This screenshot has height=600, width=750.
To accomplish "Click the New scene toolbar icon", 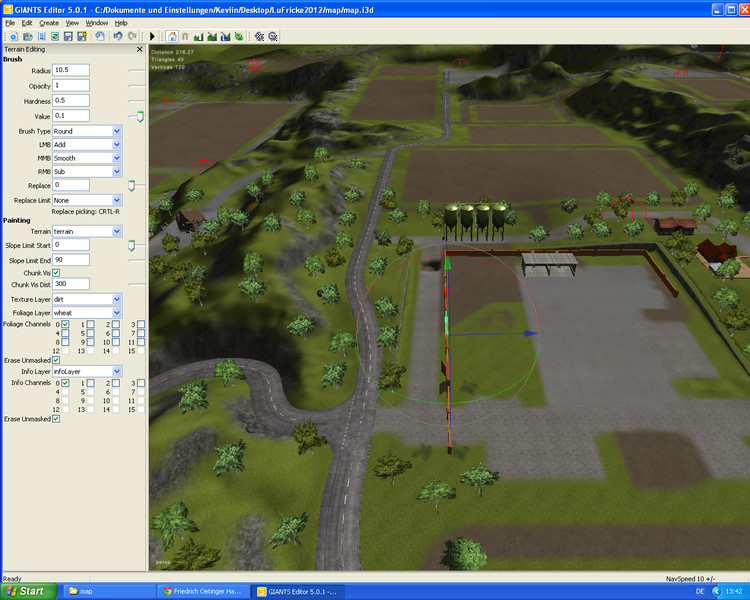I will [x=14, y=36].
